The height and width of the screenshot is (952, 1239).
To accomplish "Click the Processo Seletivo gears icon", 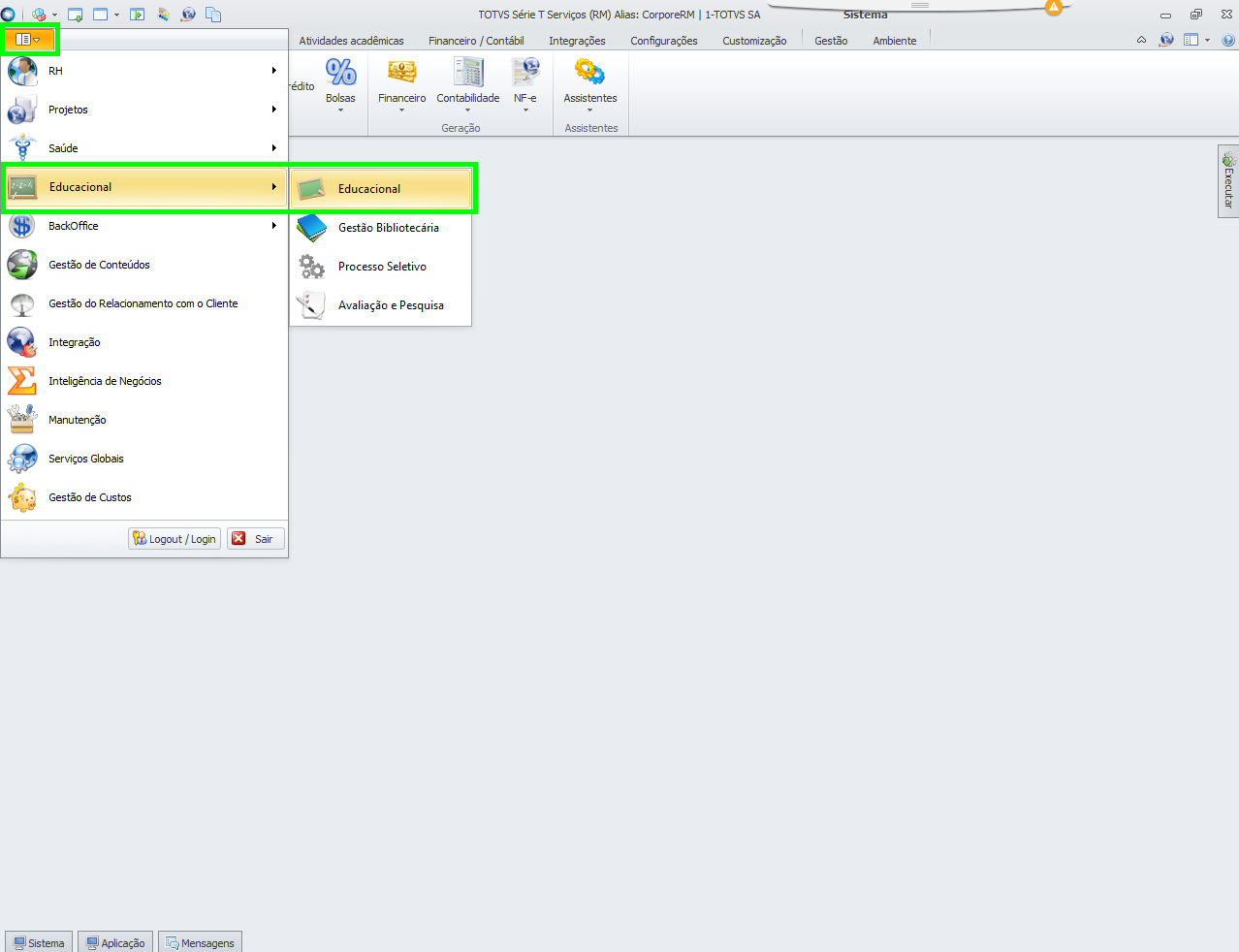I will tap(311, 267).
